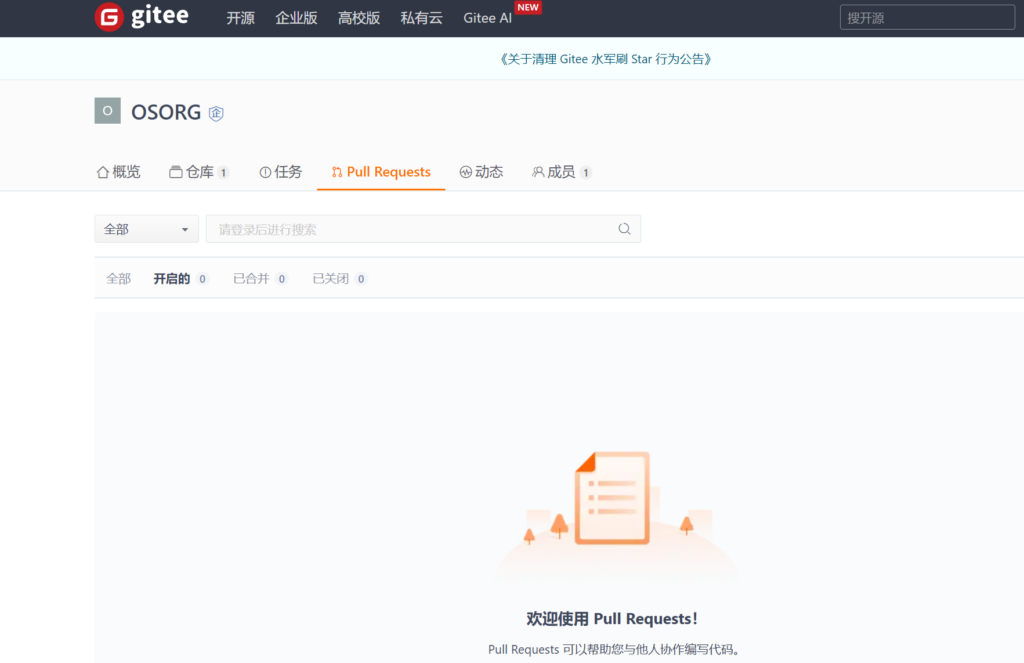Open the 开源 menu item
Viewport: 1024px width, 663px height.
tap(240, 18)
